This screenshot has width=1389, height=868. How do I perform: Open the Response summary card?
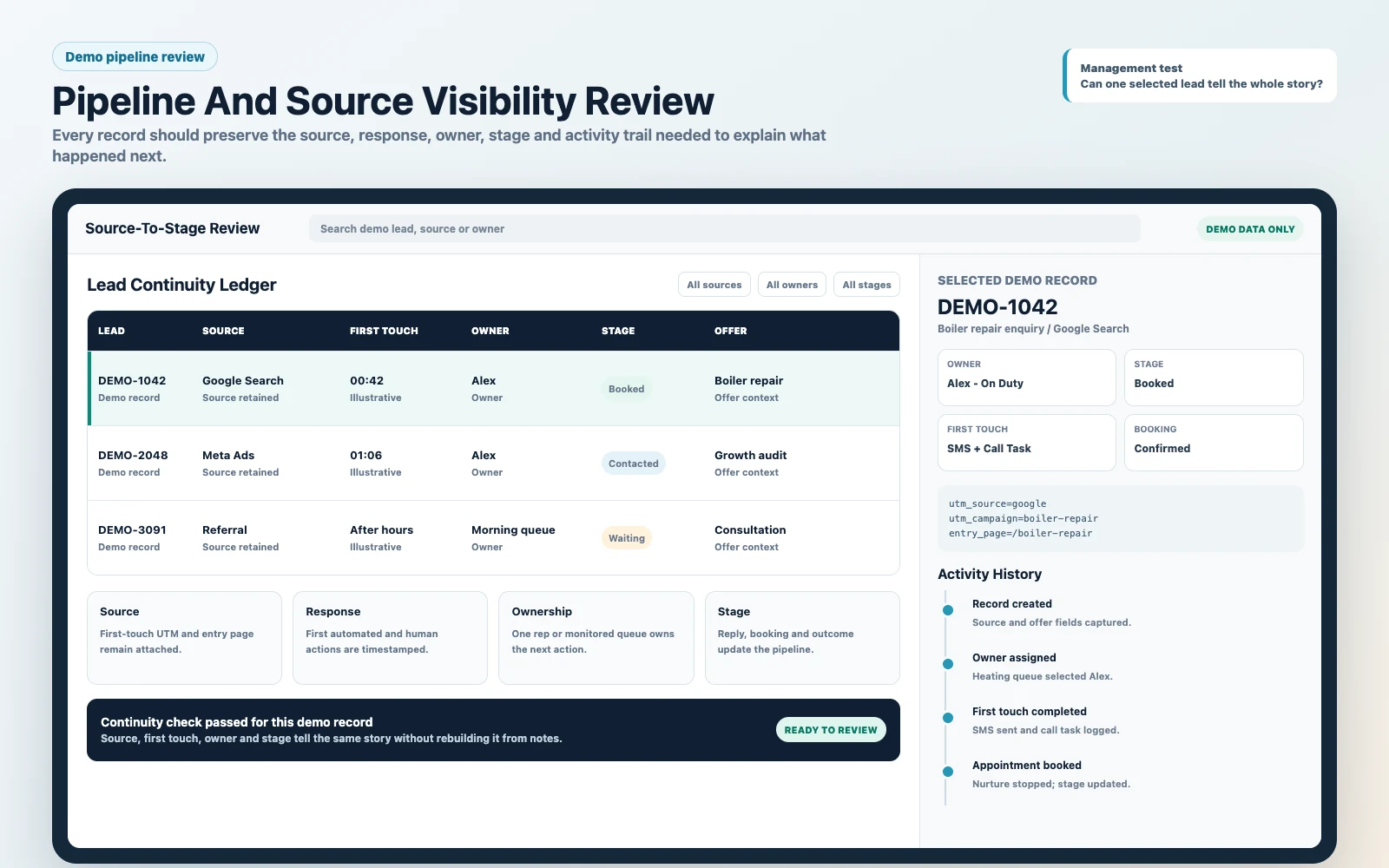[390, 638]
